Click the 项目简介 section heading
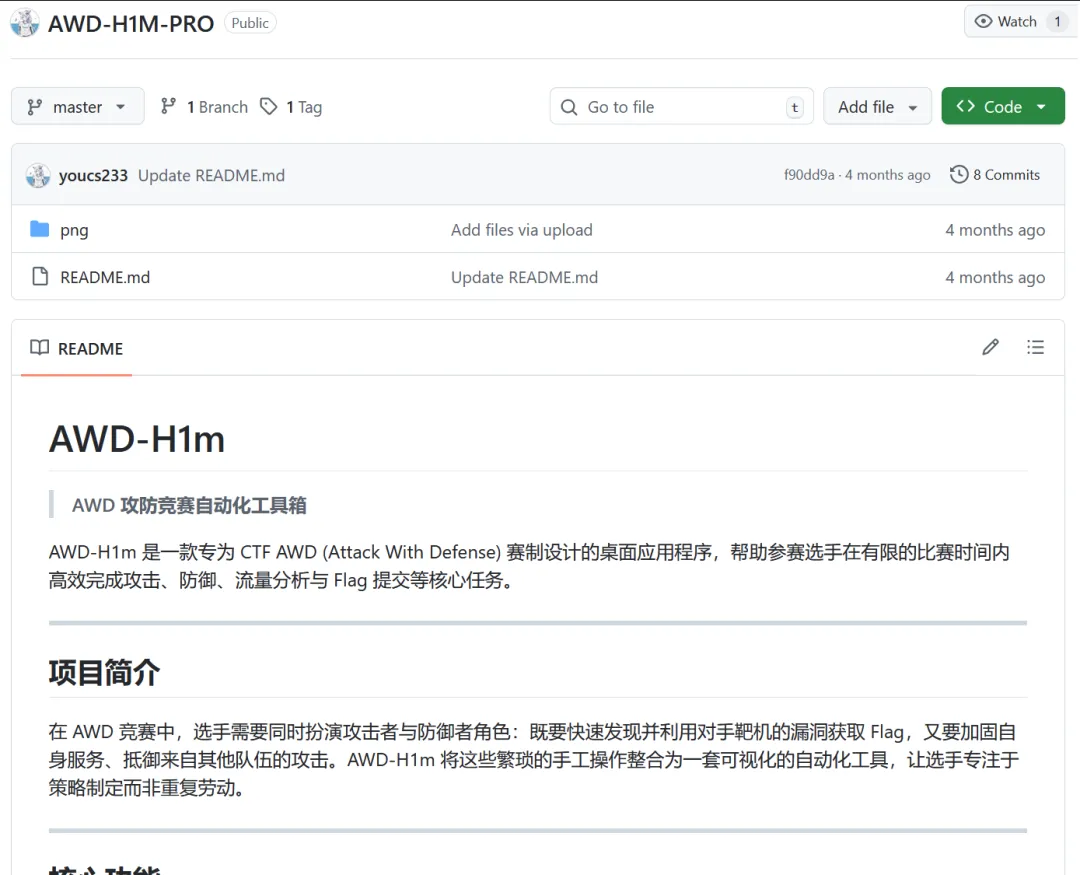1080x875 pixels. tap(105, 672)
